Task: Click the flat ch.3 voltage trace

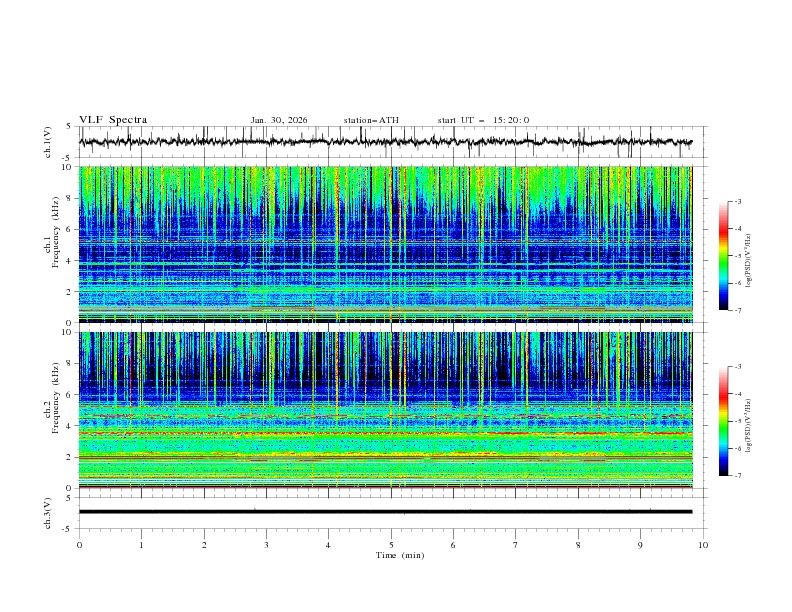Action: pyautogui.click(x=385, y=512)
